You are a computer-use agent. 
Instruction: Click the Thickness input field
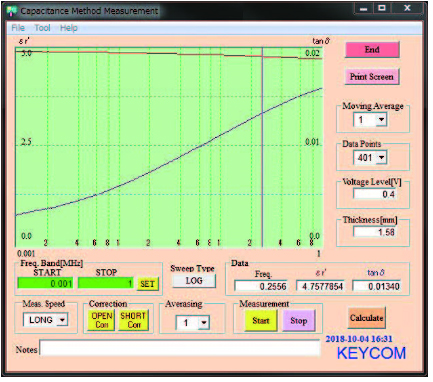[375, 232]
